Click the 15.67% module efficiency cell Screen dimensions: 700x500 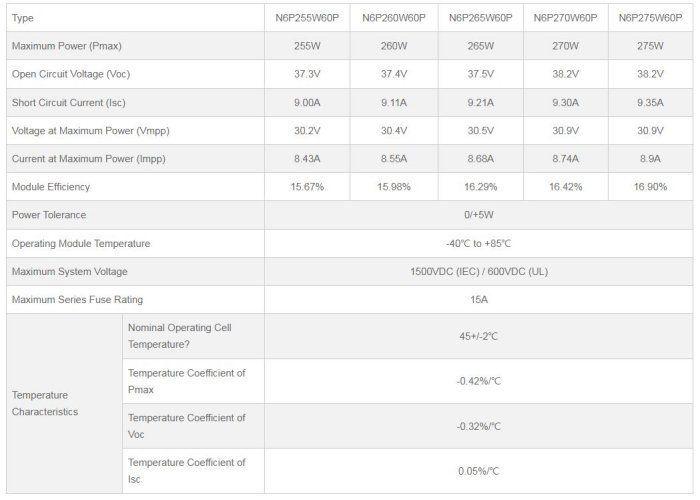[306, 187]
